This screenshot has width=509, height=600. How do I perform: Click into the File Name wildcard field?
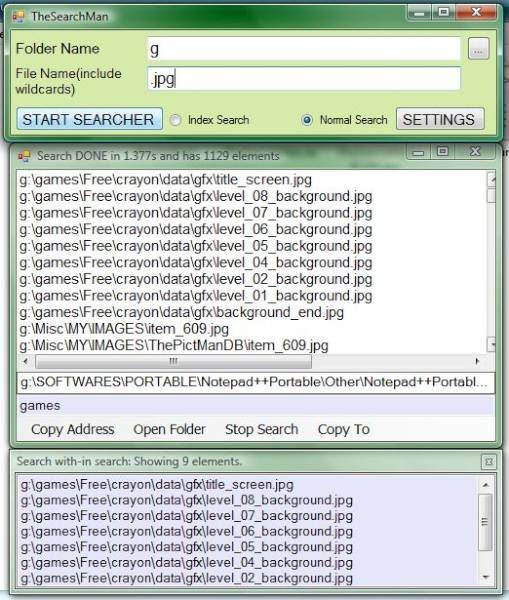click(304, 78)
